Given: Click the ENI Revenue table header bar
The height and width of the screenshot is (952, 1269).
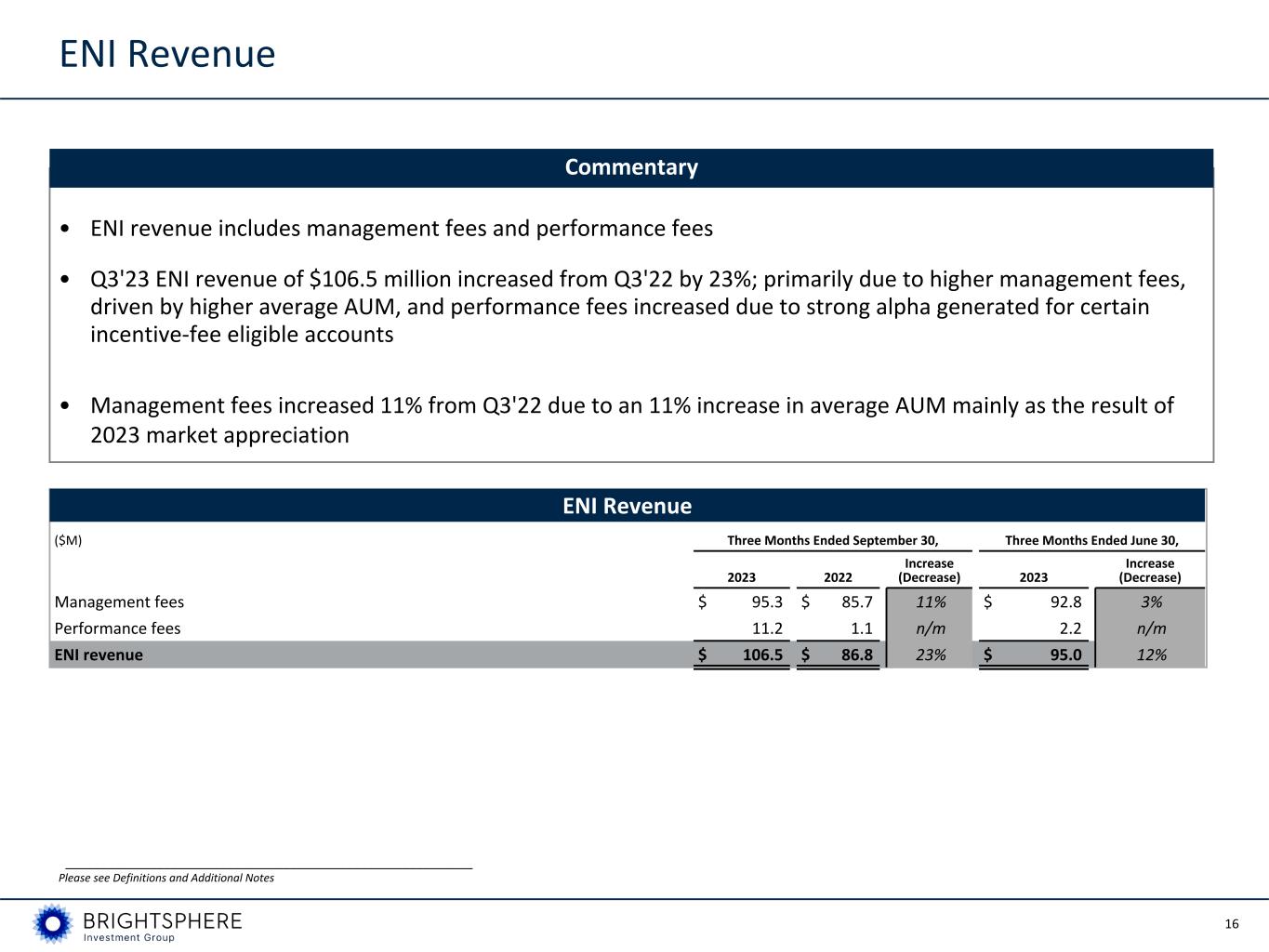Looking at the screenshot, I should (627, 506).
